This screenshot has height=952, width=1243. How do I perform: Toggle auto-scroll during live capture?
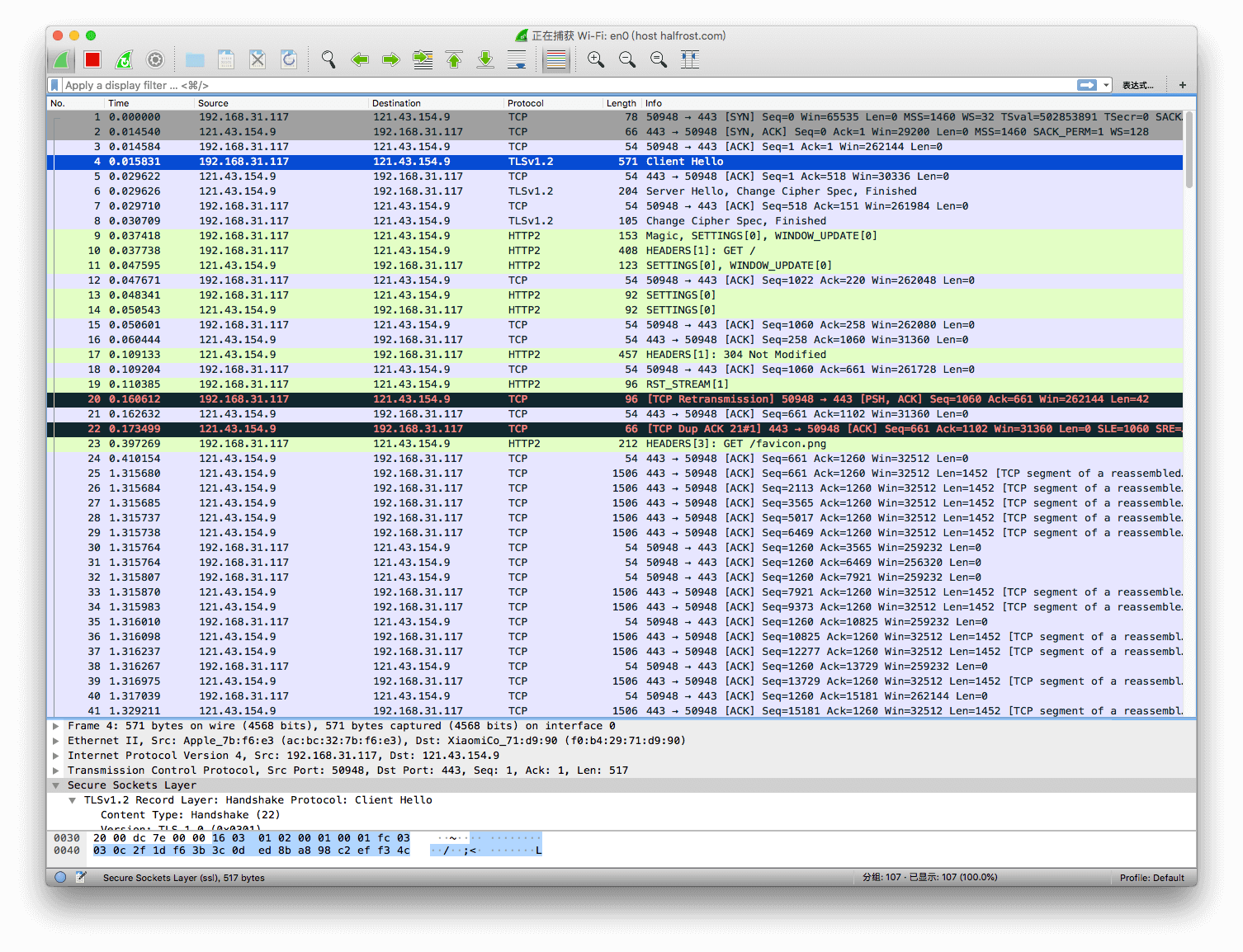coord(517,59)
